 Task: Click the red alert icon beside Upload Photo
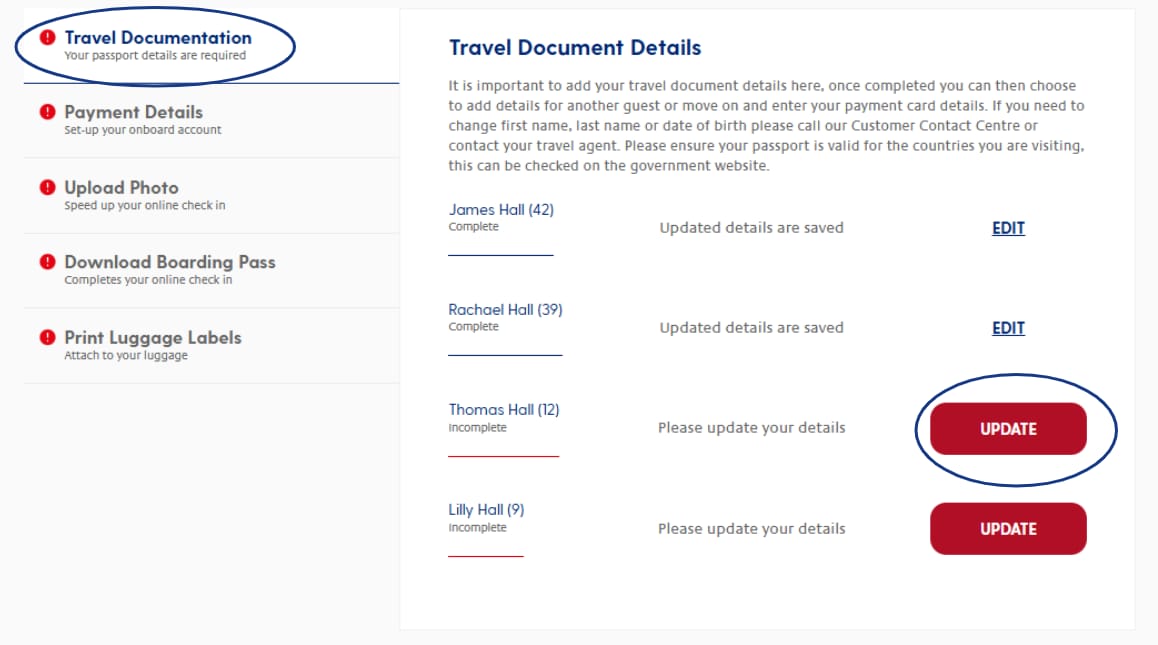tap(47, 187)
